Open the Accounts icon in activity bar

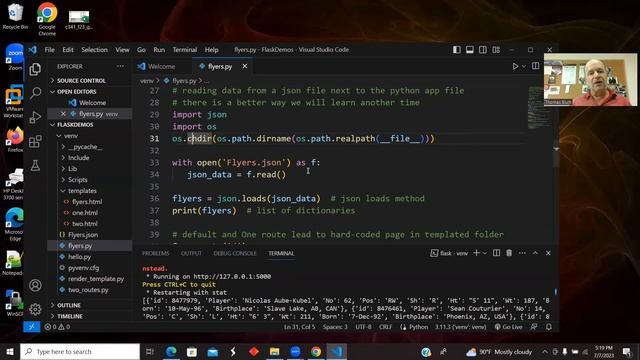click(35, 285)
